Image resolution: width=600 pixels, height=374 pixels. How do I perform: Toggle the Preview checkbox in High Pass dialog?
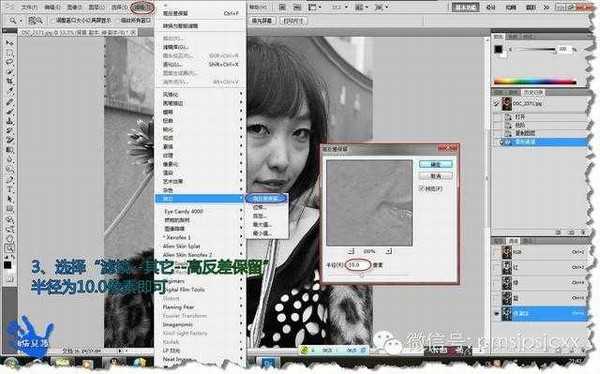[422, 188]
